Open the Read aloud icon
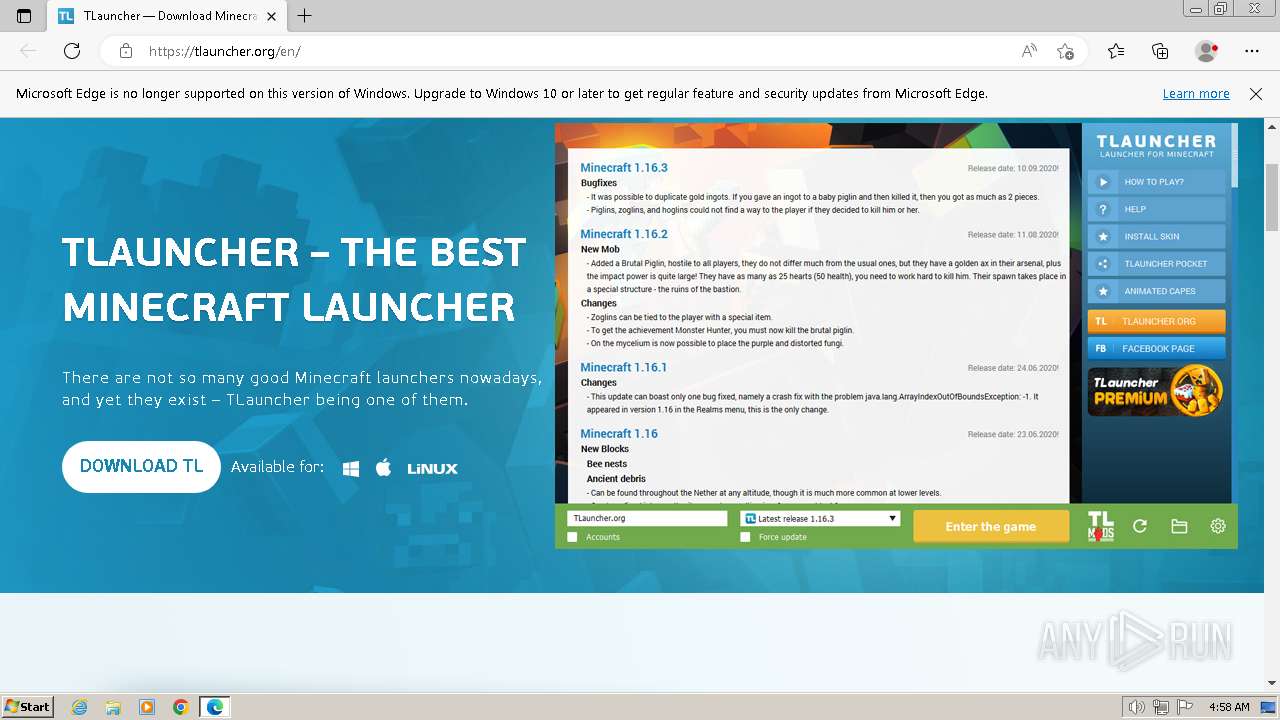This screenshot has height=720, width=1280. [1029, 51]
